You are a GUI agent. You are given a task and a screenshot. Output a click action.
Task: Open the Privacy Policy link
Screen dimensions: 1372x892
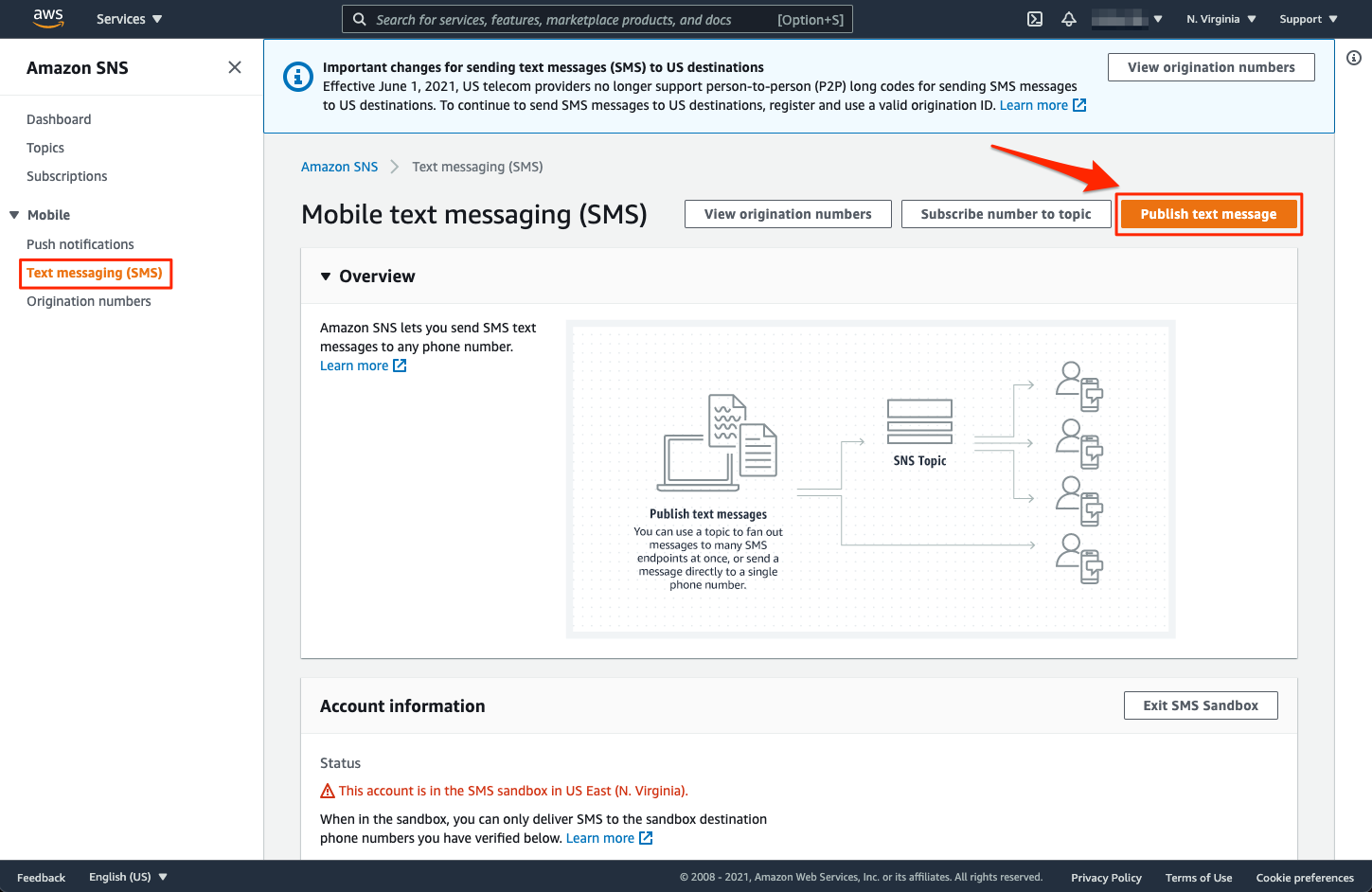(x=1106, y=878)
